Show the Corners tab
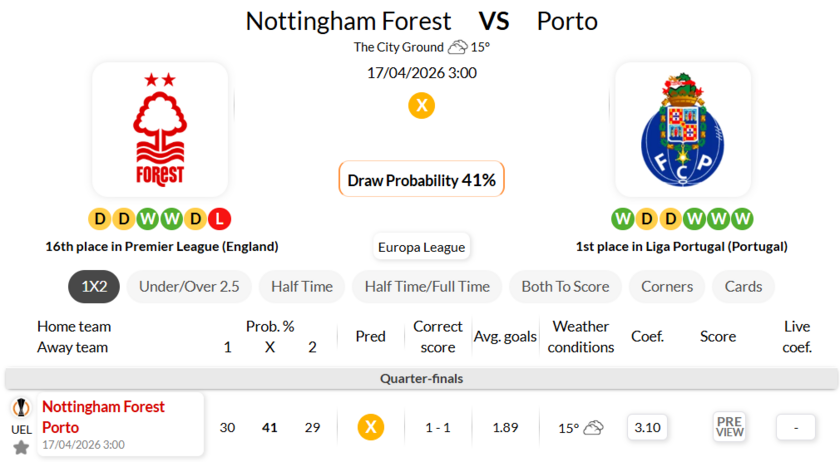Image resolution: width=840 pixels, height=462 pixels. click(667, 286)
